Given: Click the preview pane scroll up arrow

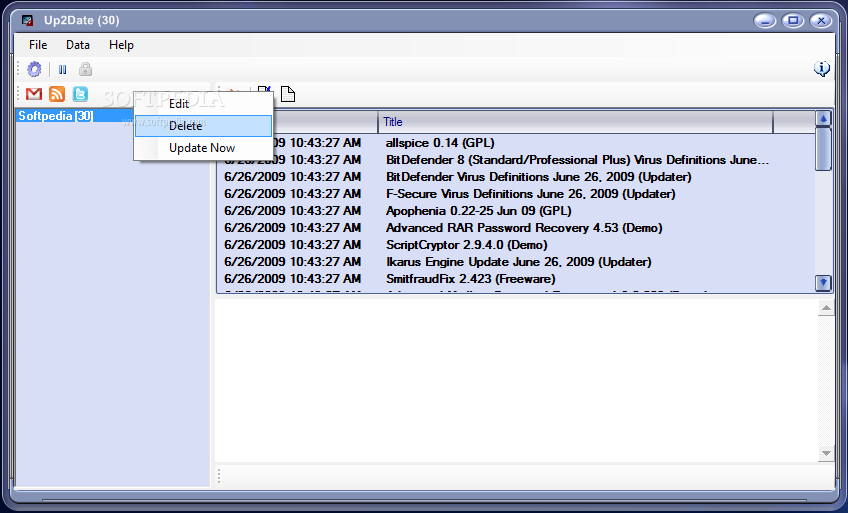Looking at the screenshot, I should [826, 308].
